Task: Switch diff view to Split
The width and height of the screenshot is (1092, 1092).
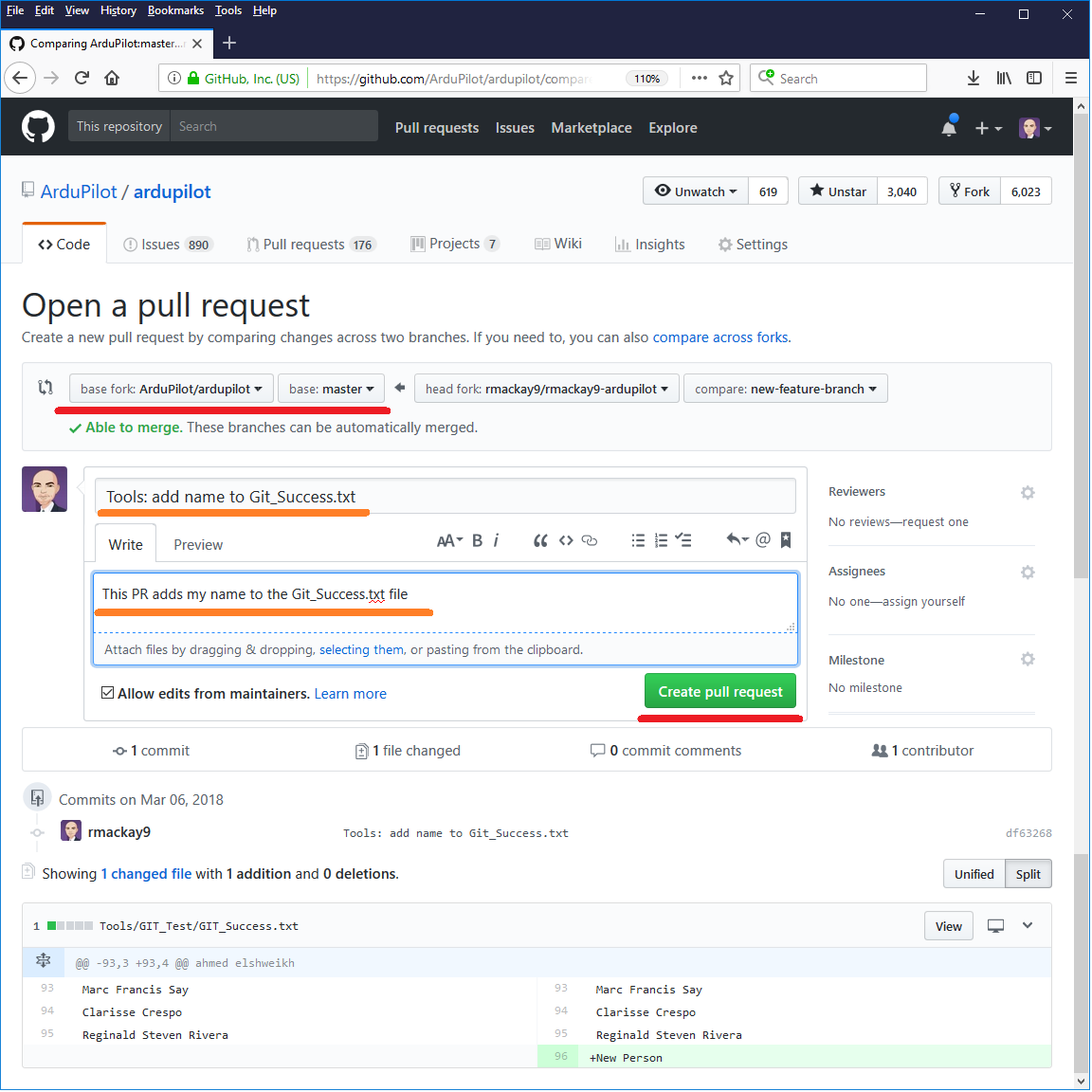Action: tap(1028, 874)
